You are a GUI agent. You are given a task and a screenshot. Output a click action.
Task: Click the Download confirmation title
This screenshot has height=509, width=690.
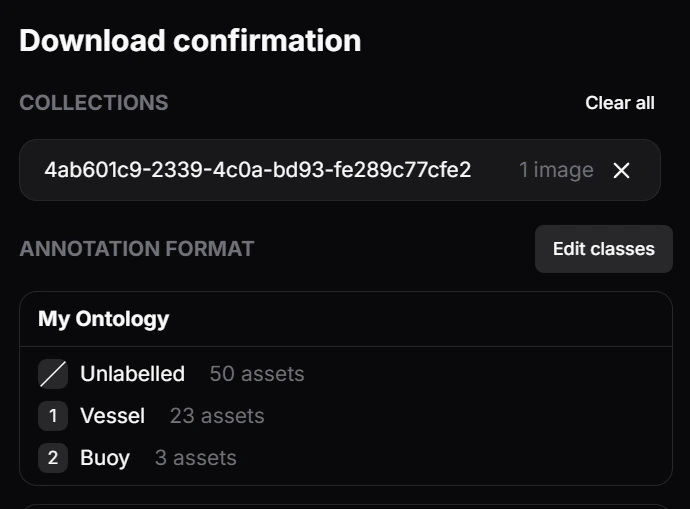[x=190, y=41]
